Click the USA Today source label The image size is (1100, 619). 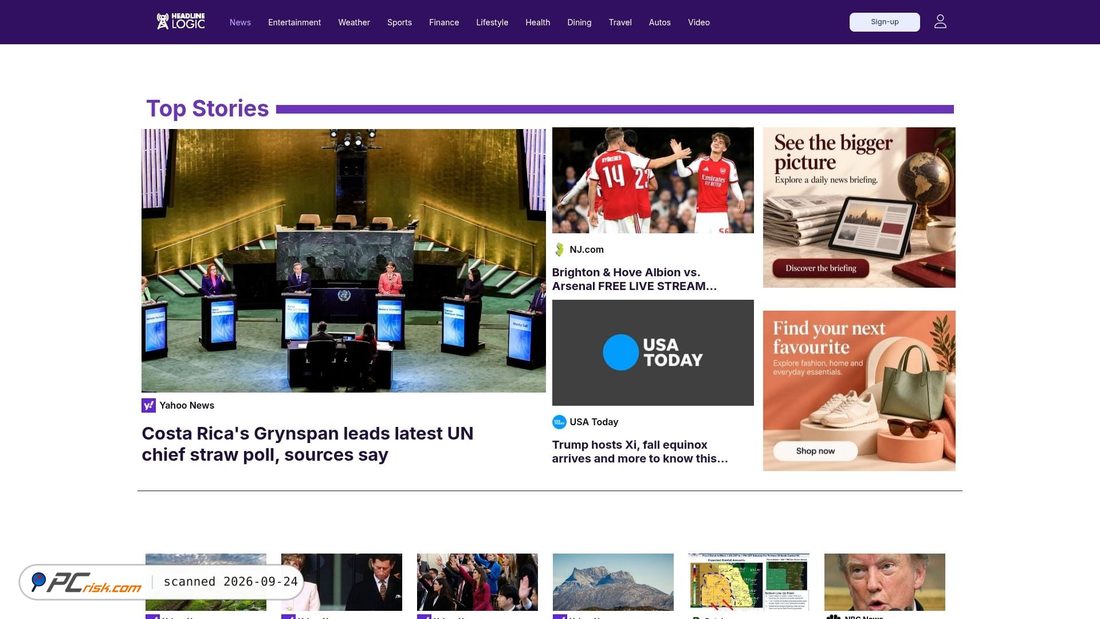pos(593,422)
